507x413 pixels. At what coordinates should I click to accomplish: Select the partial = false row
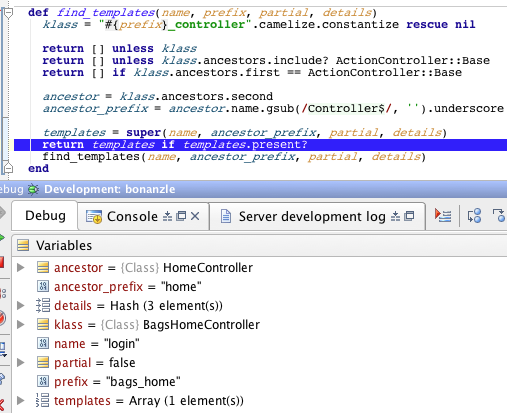(259, 362)
